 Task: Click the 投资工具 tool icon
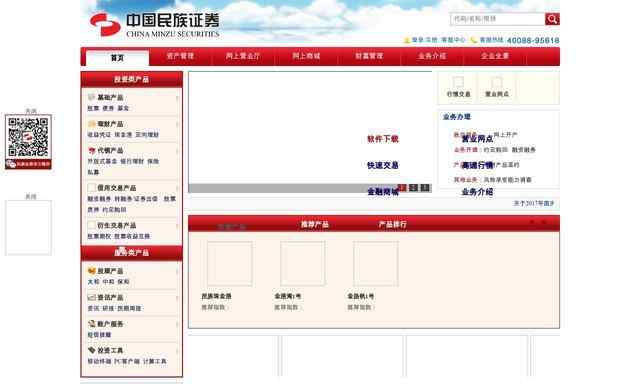click(x=91, y=350)
